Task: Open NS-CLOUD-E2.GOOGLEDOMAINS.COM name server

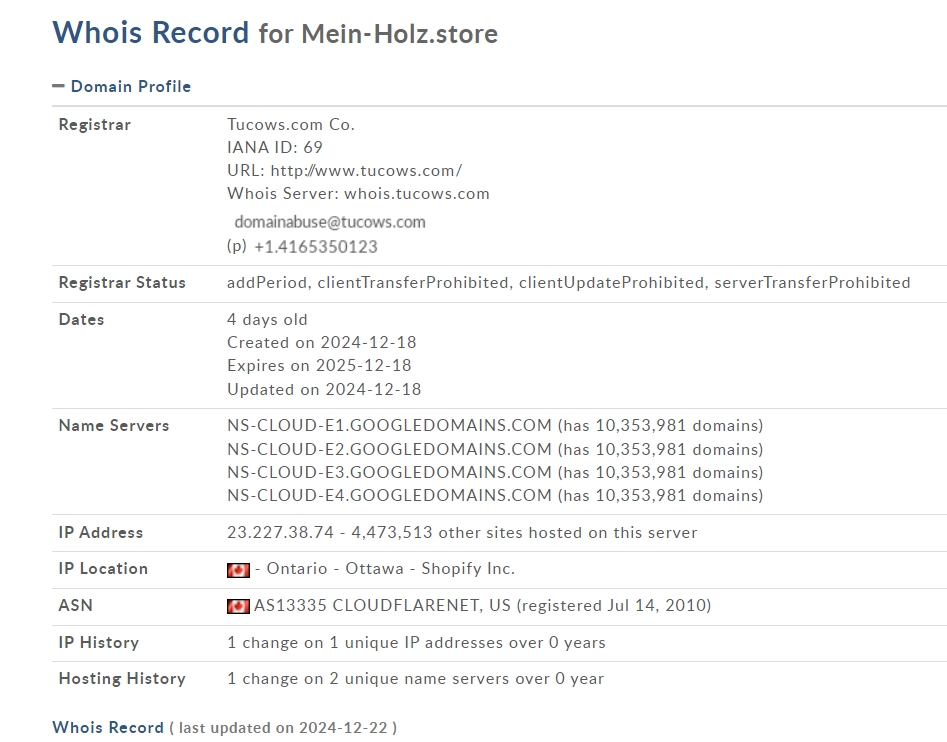Action: click(390, 450)
